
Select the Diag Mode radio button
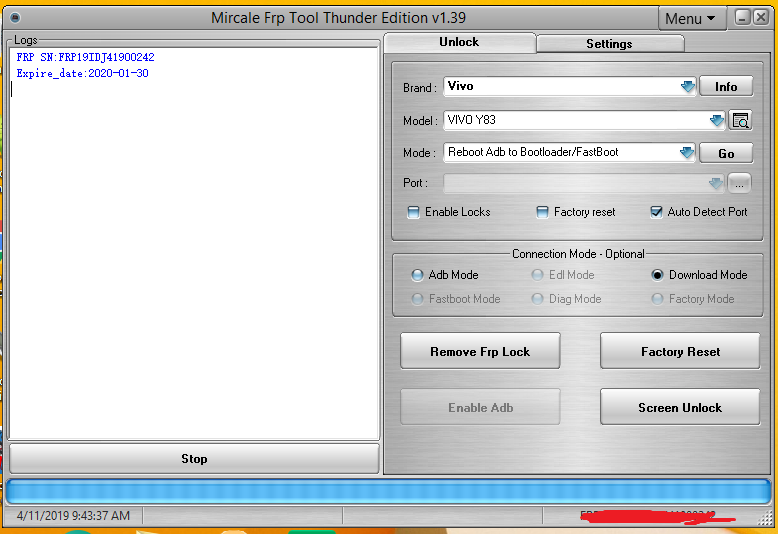click(x=537, y=299)
